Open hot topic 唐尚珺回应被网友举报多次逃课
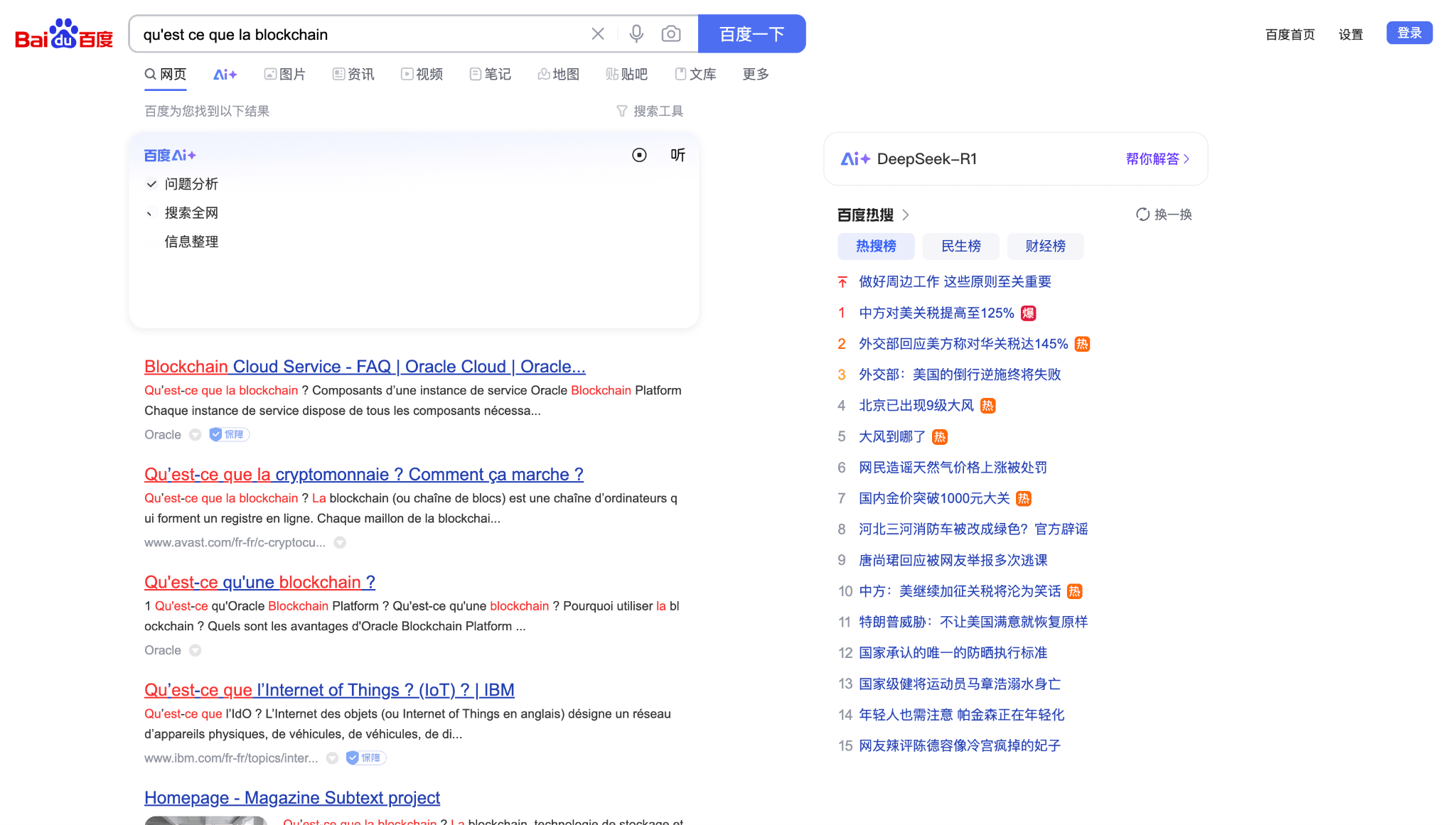 [x=953, y=561]
